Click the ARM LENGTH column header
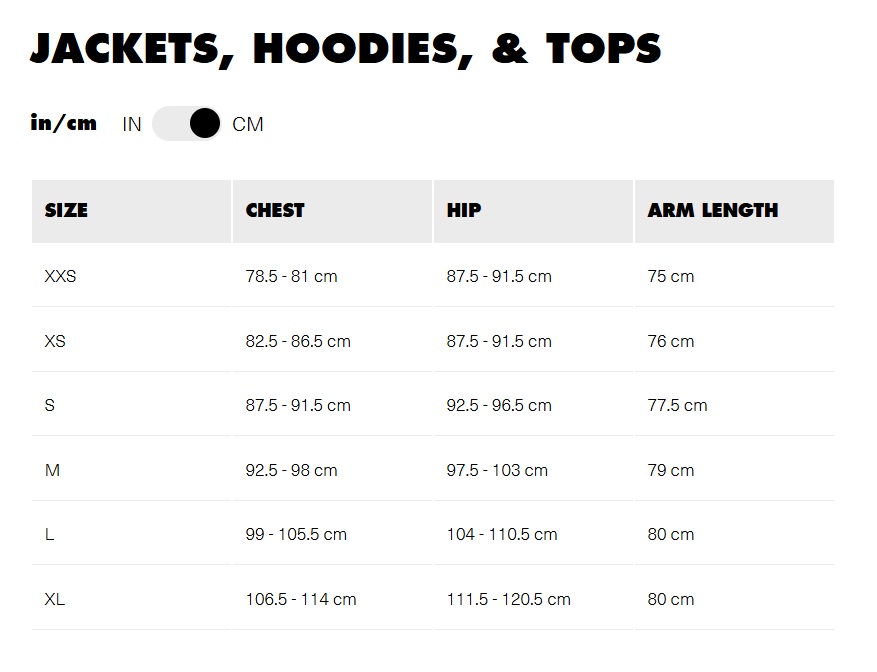 click(734, 211)
